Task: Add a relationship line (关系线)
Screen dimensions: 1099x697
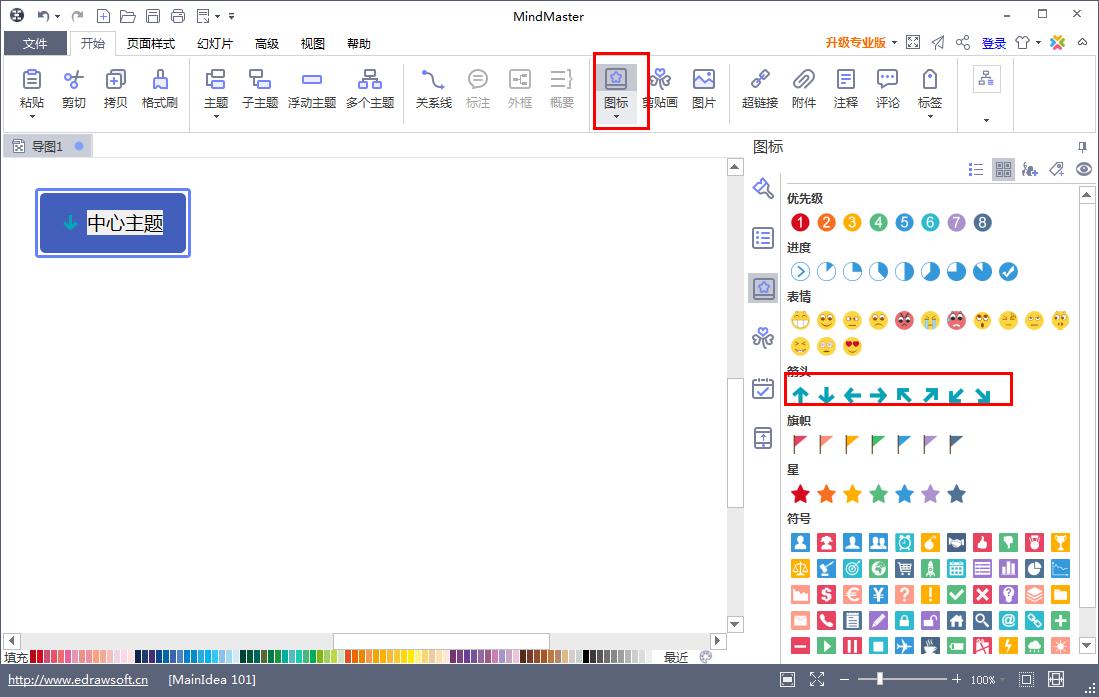Action: click(433, 89)
